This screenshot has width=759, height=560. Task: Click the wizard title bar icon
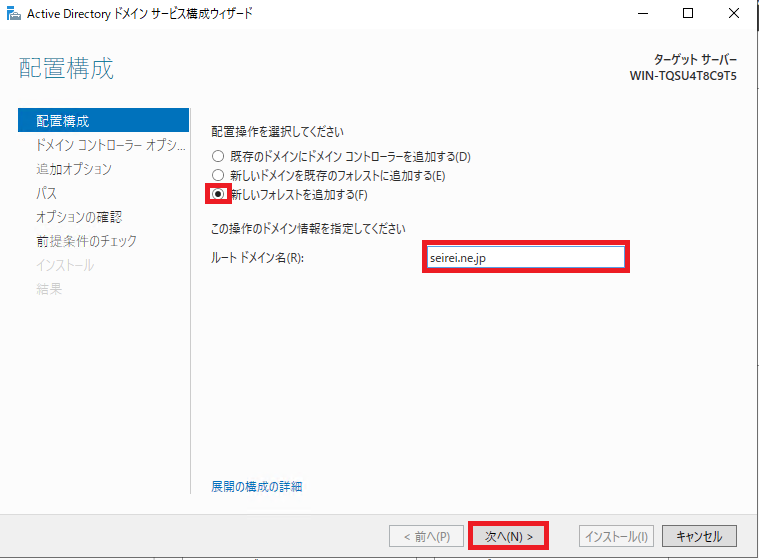pyautogui.click(x=14, y=14)
